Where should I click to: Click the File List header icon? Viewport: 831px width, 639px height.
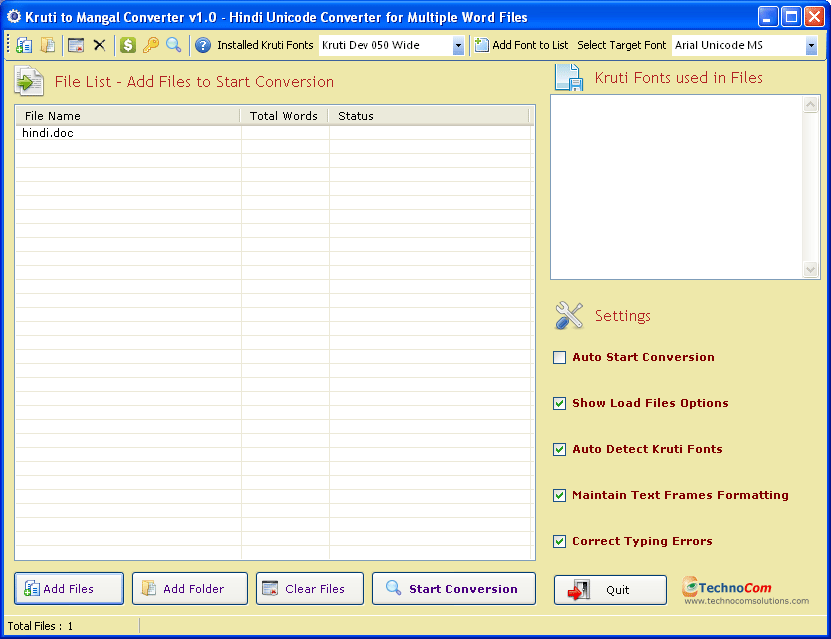pos(29,82)
